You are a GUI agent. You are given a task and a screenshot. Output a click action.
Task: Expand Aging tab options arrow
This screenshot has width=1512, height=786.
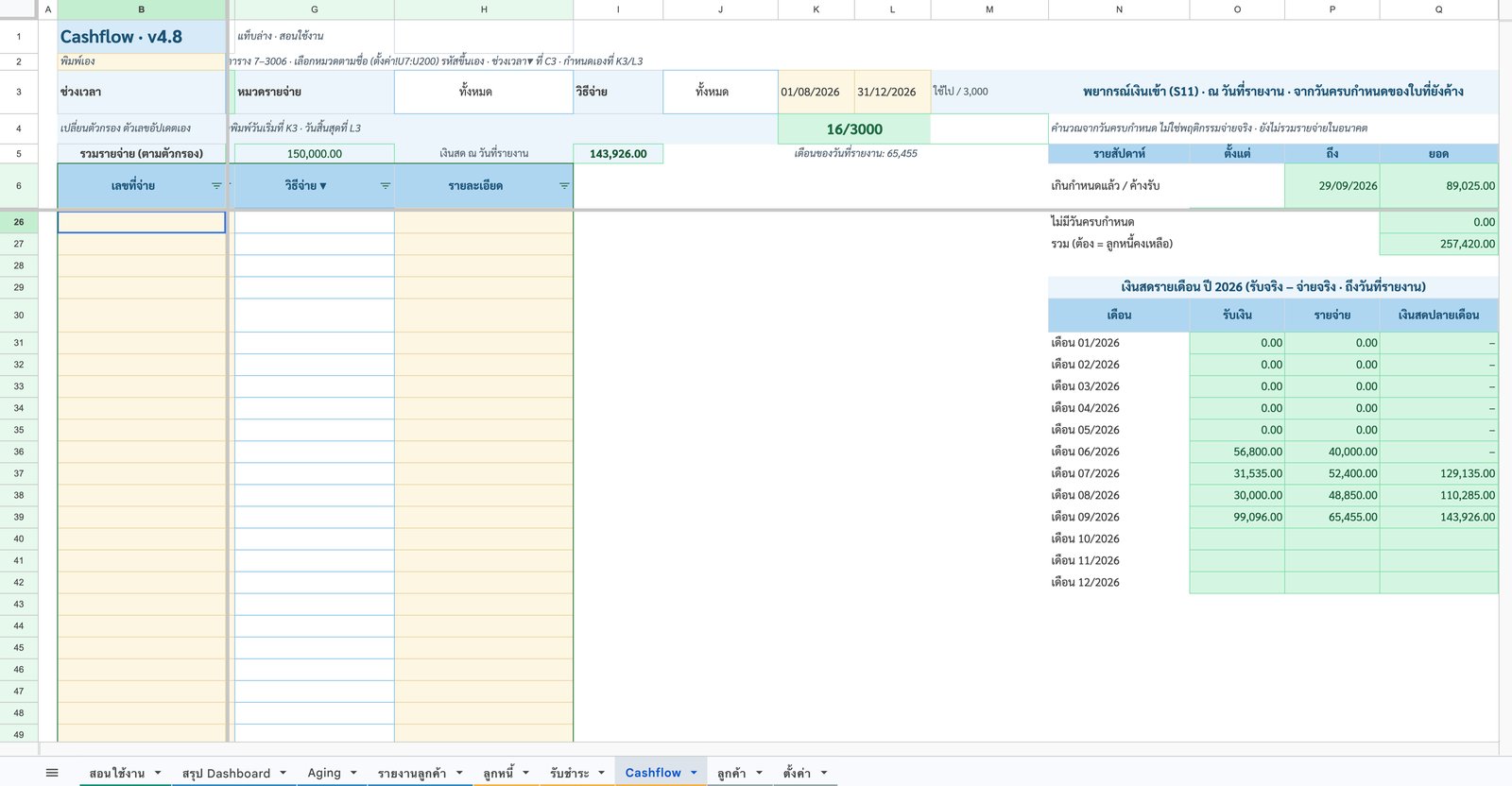(x=354, y=773)
